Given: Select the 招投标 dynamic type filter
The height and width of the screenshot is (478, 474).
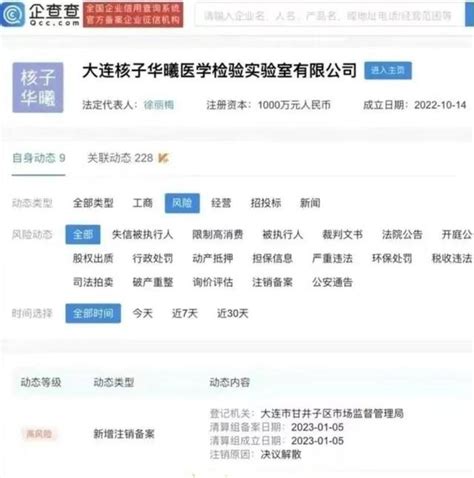Looking at the screenshot, I should pyautogui.click(x=266, y=203).
